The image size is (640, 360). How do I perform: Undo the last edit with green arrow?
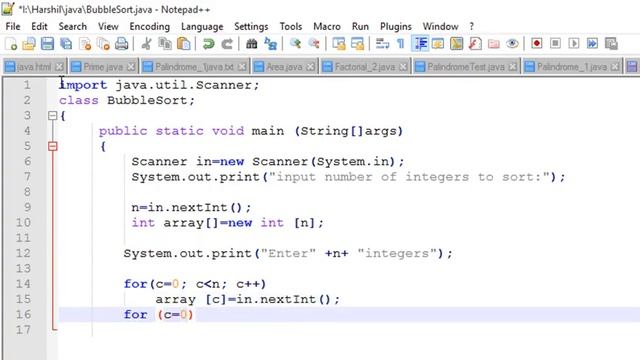click(x=209, y=44)
